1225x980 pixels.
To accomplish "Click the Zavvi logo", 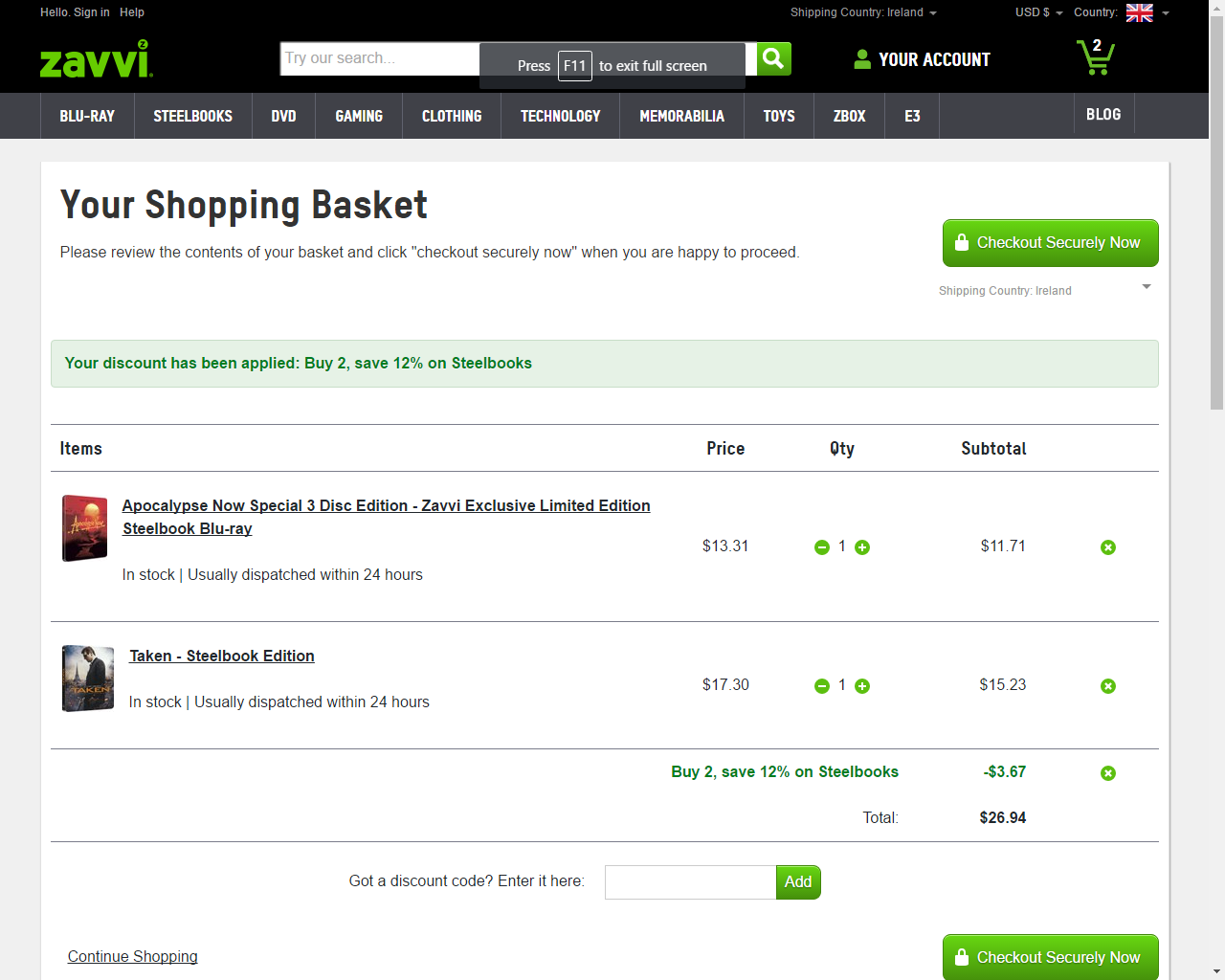I will 96,59.
